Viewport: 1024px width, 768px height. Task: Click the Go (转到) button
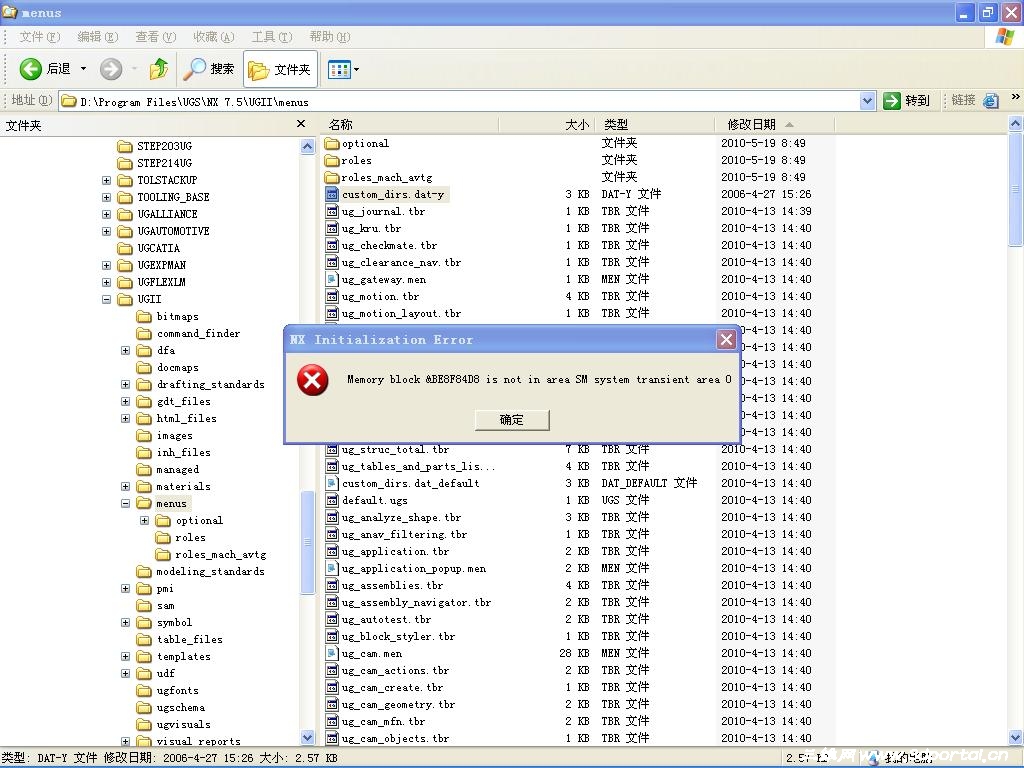[906, 101]
